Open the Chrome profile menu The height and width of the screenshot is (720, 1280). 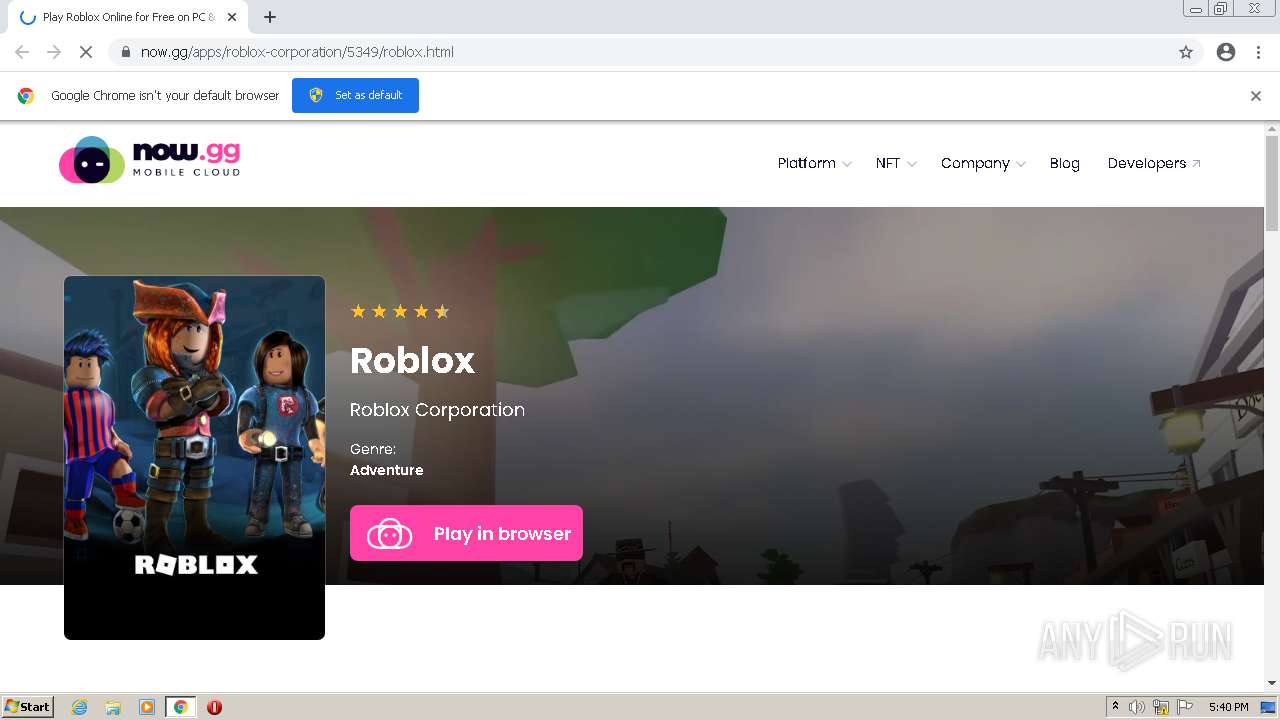pyautogui.click(x=1226, y=52)
